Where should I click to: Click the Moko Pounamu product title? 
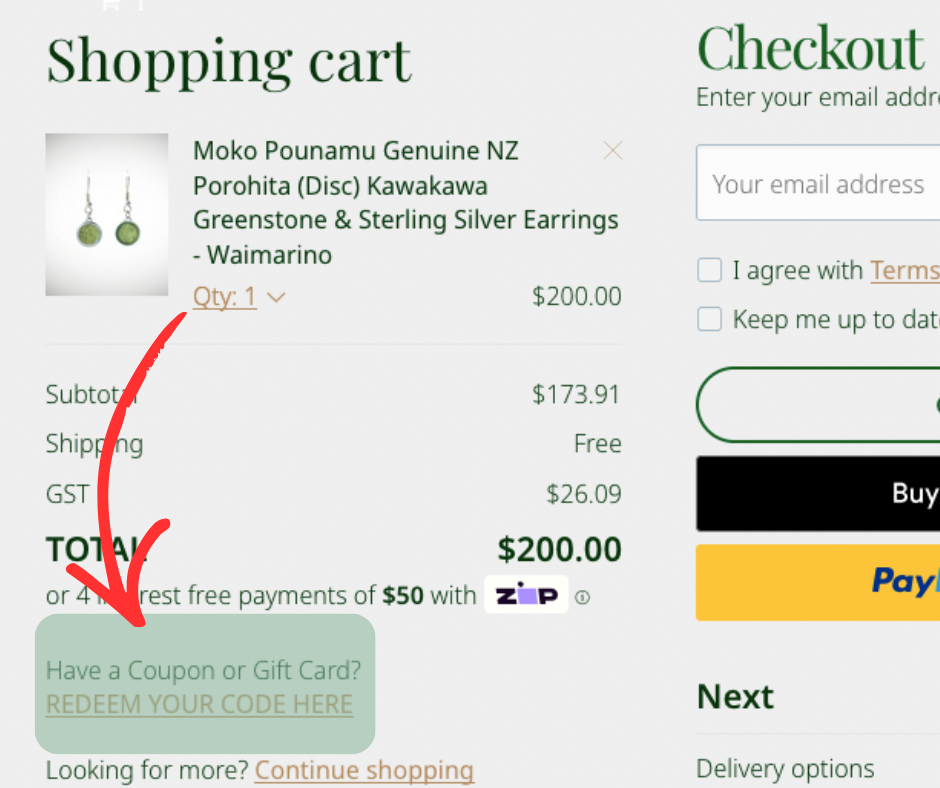406,202
